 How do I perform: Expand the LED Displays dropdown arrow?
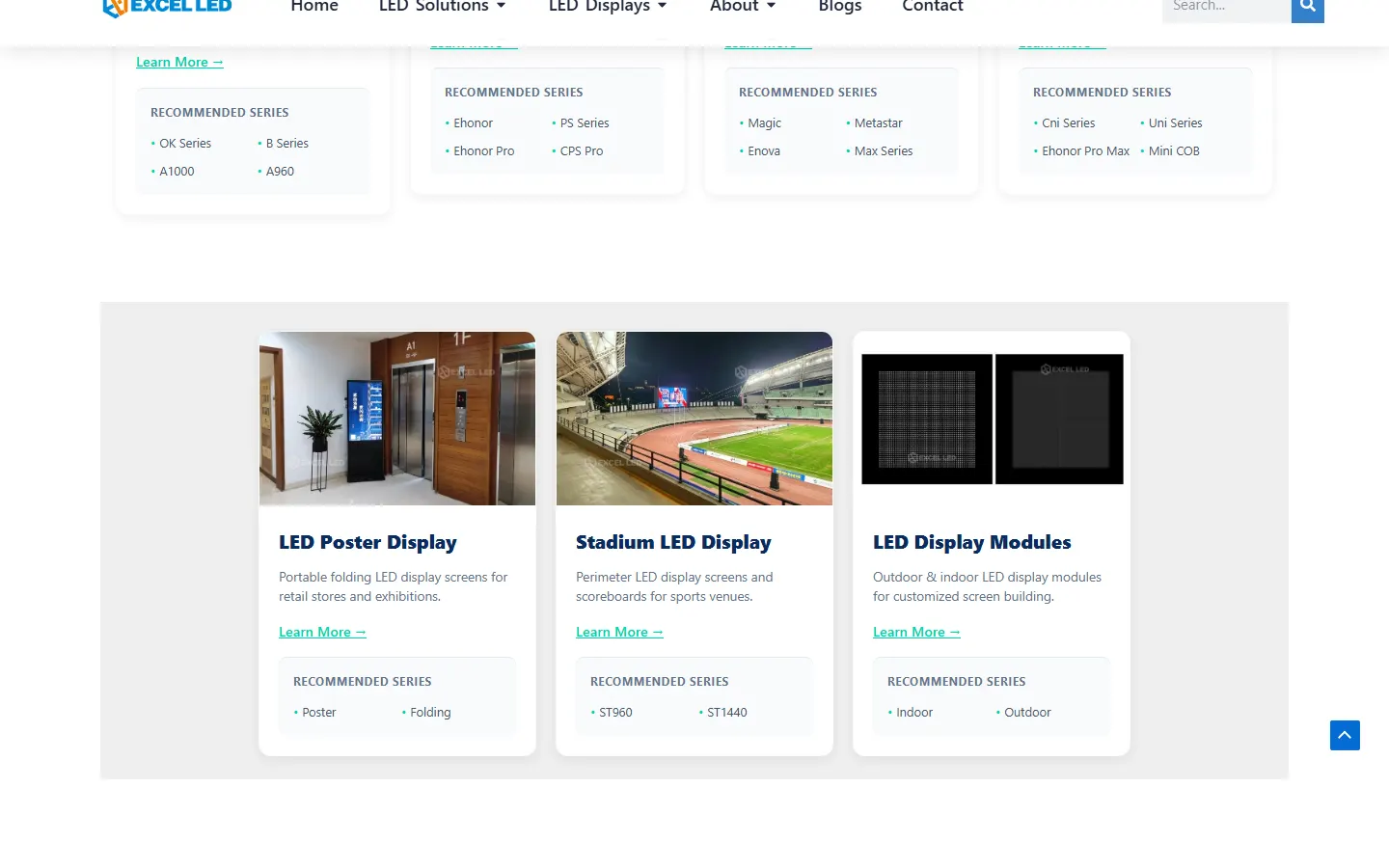point(662,7)
